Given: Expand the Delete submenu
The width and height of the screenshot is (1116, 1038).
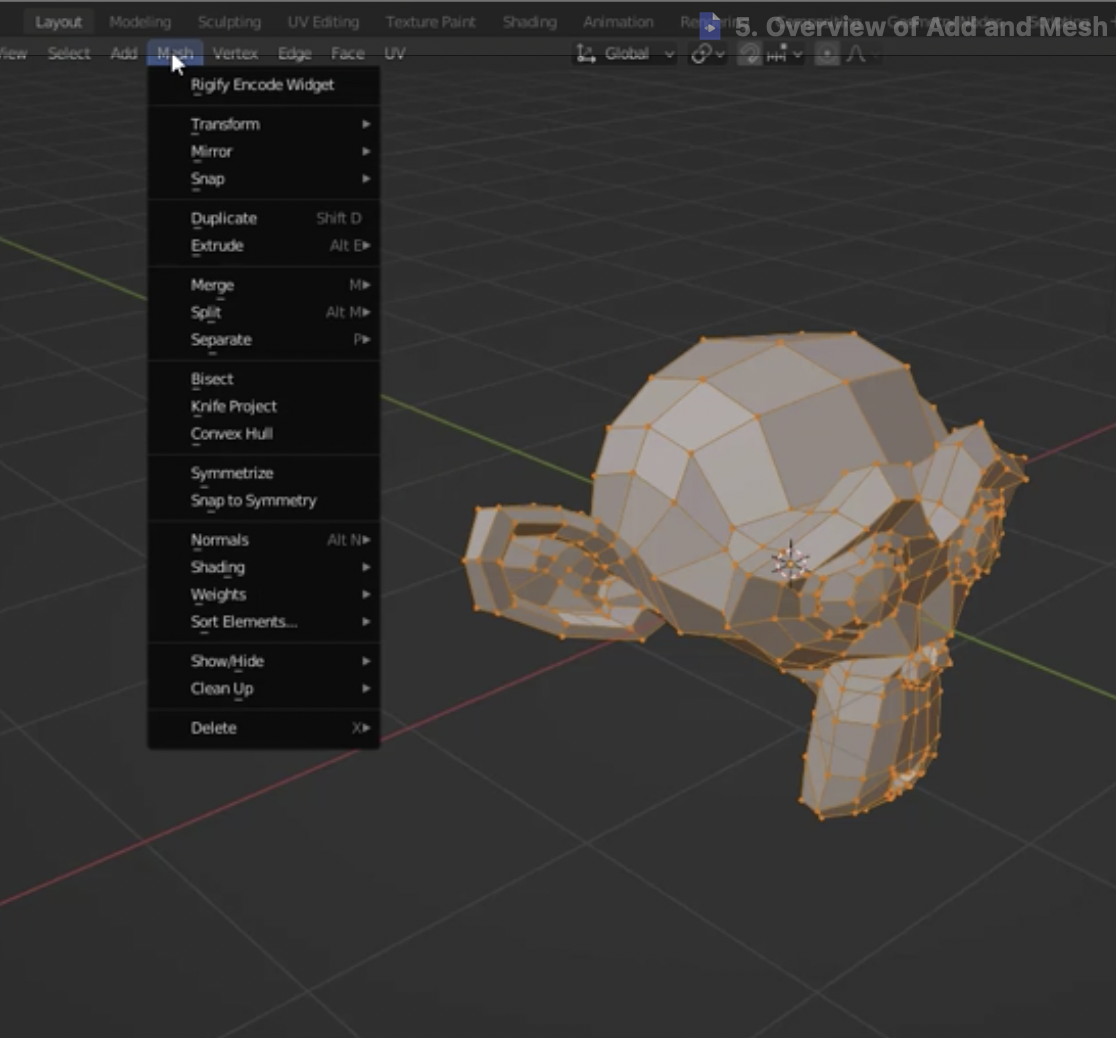Looking at the screenshot, I should (263, 728).
